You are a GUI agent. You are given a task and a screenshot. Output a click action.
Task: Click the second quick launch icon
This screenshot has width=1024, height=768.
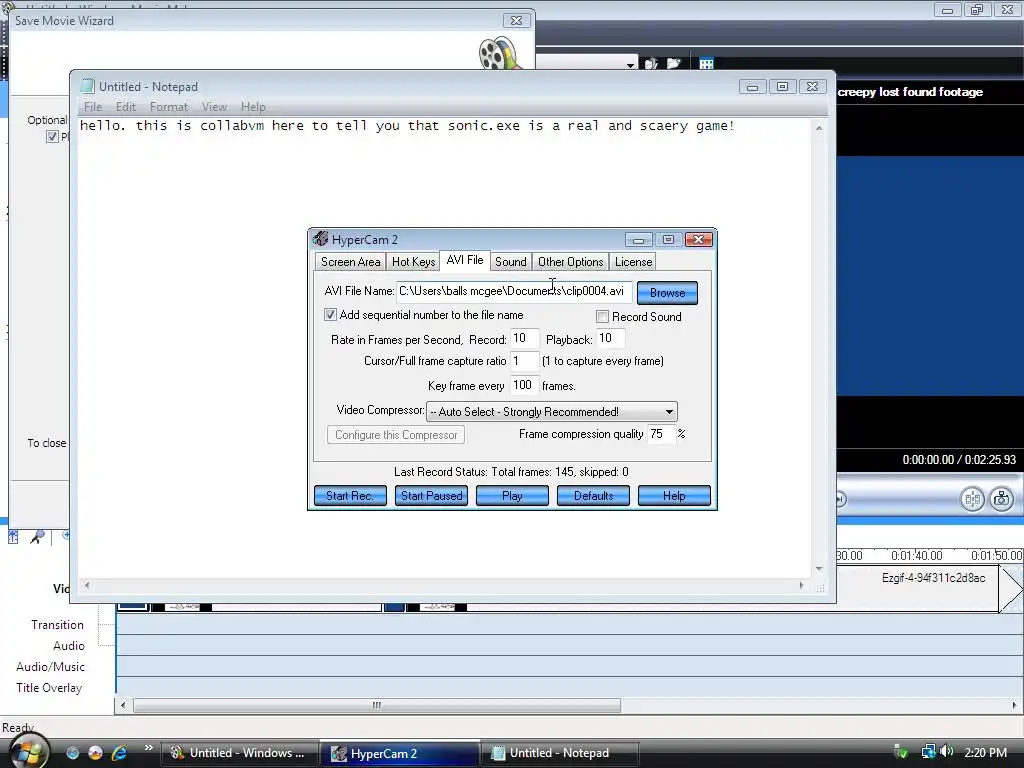(x=95, y=753)
